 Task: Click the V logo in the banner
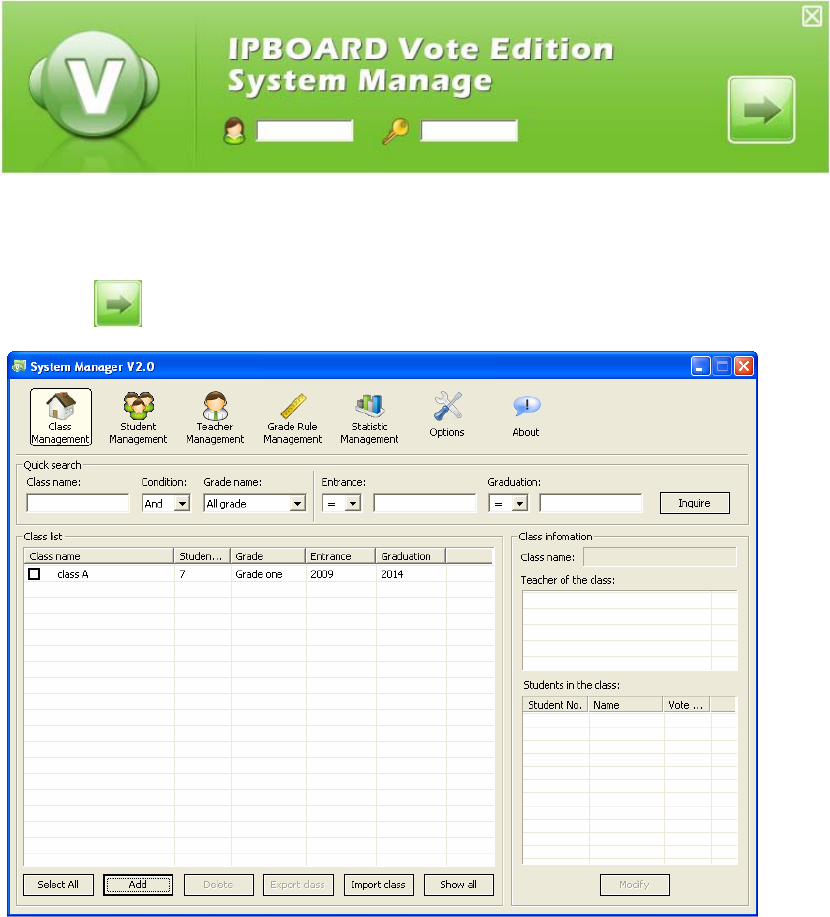94,85
